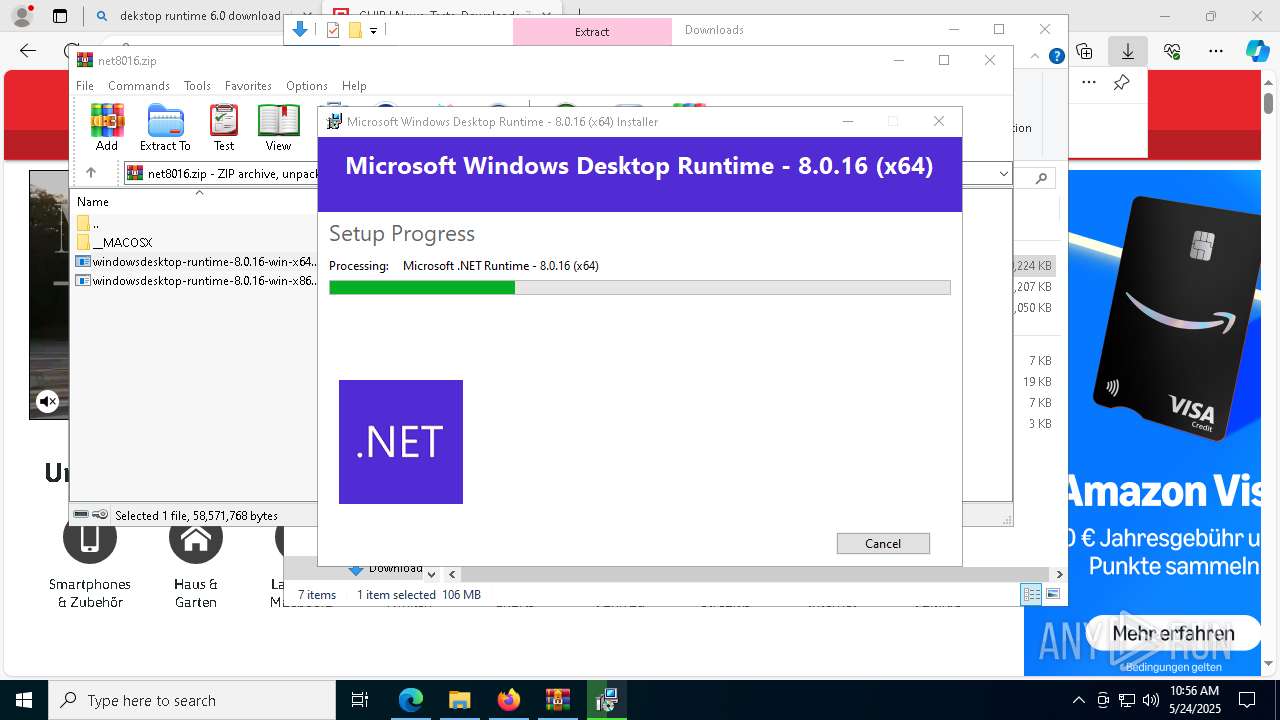Open Task View on the taskbar
The height and width of the screenshot is (720, 1280).
tap(360, 700)
